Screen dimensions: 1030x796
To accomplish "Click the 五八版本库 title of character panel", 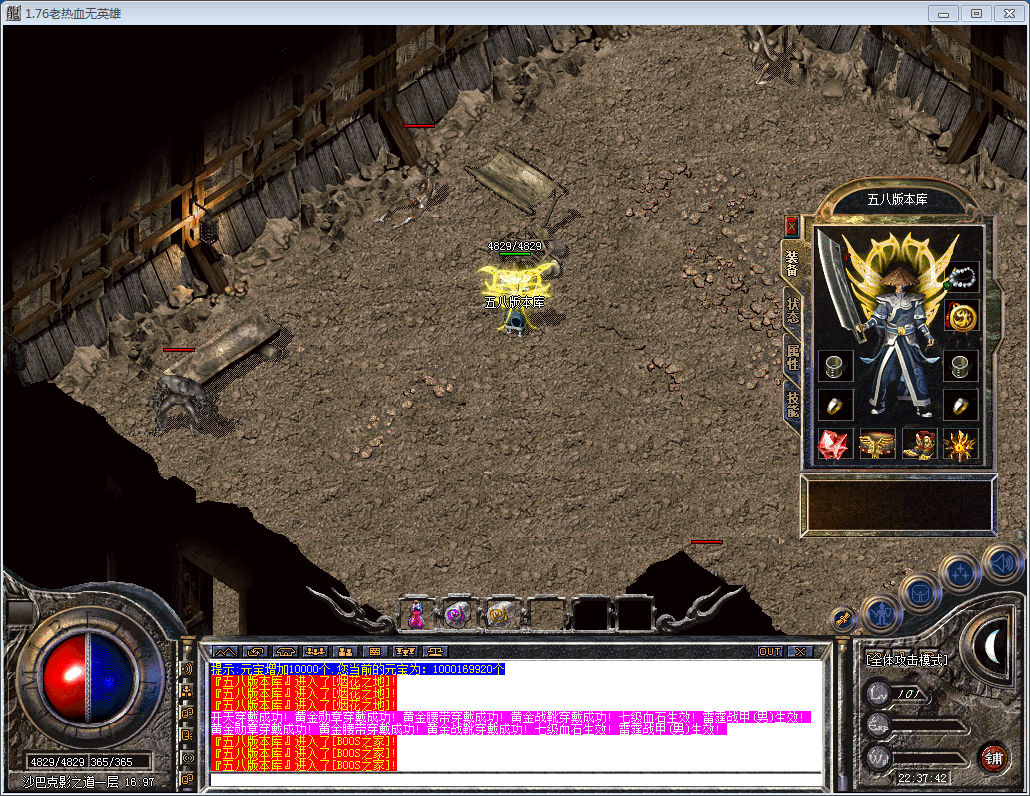I will (897, 199).
